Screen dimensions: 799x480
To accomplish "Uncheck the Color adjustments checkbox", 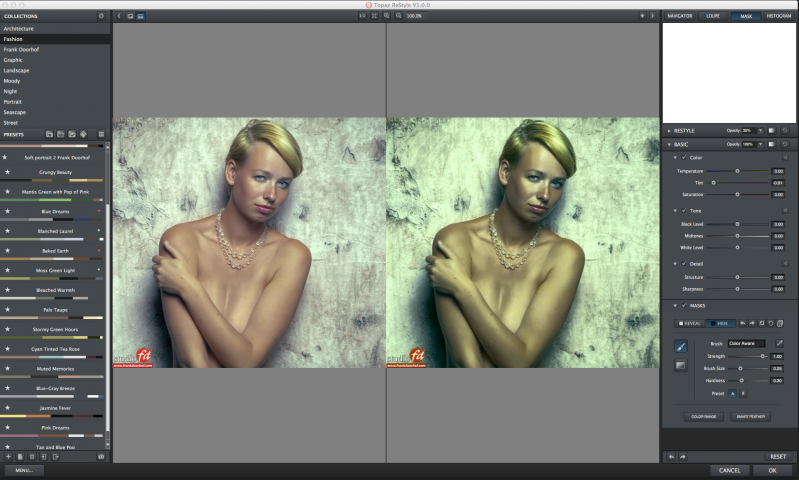I will [684, 158].
